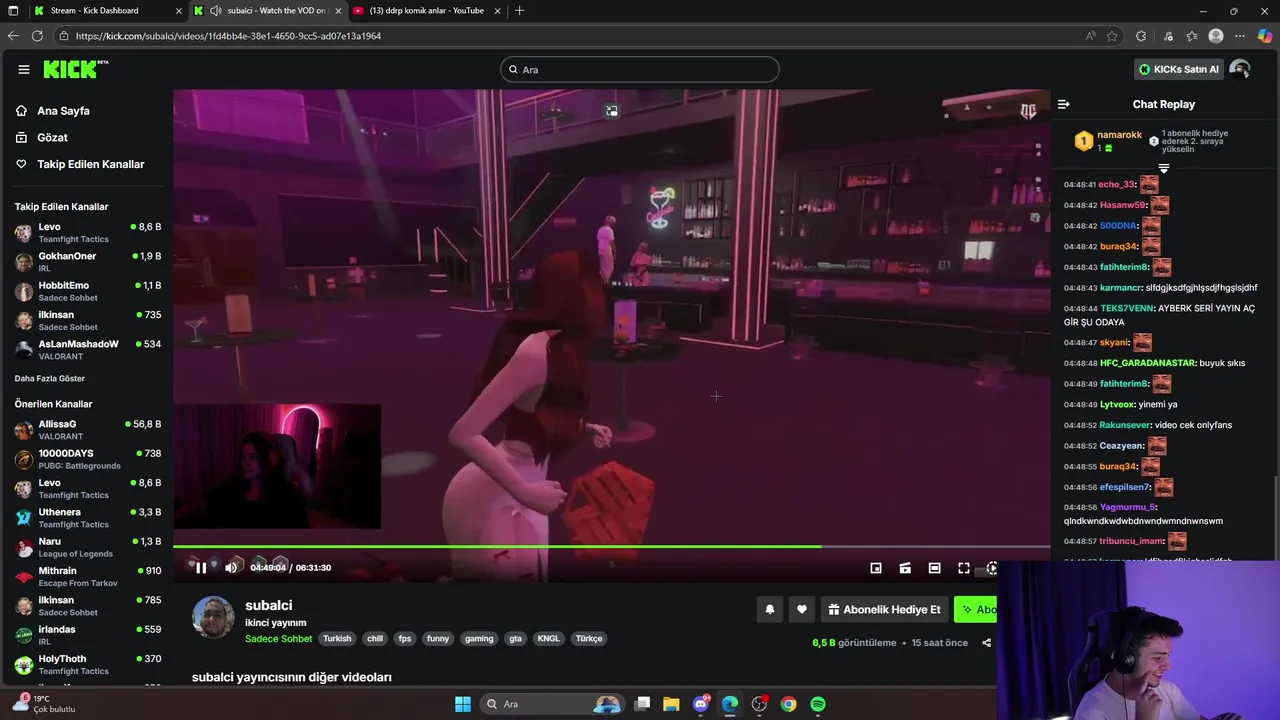Seek along the video progress bar
The image size is (1280, 720).
(x=611, y=546)
